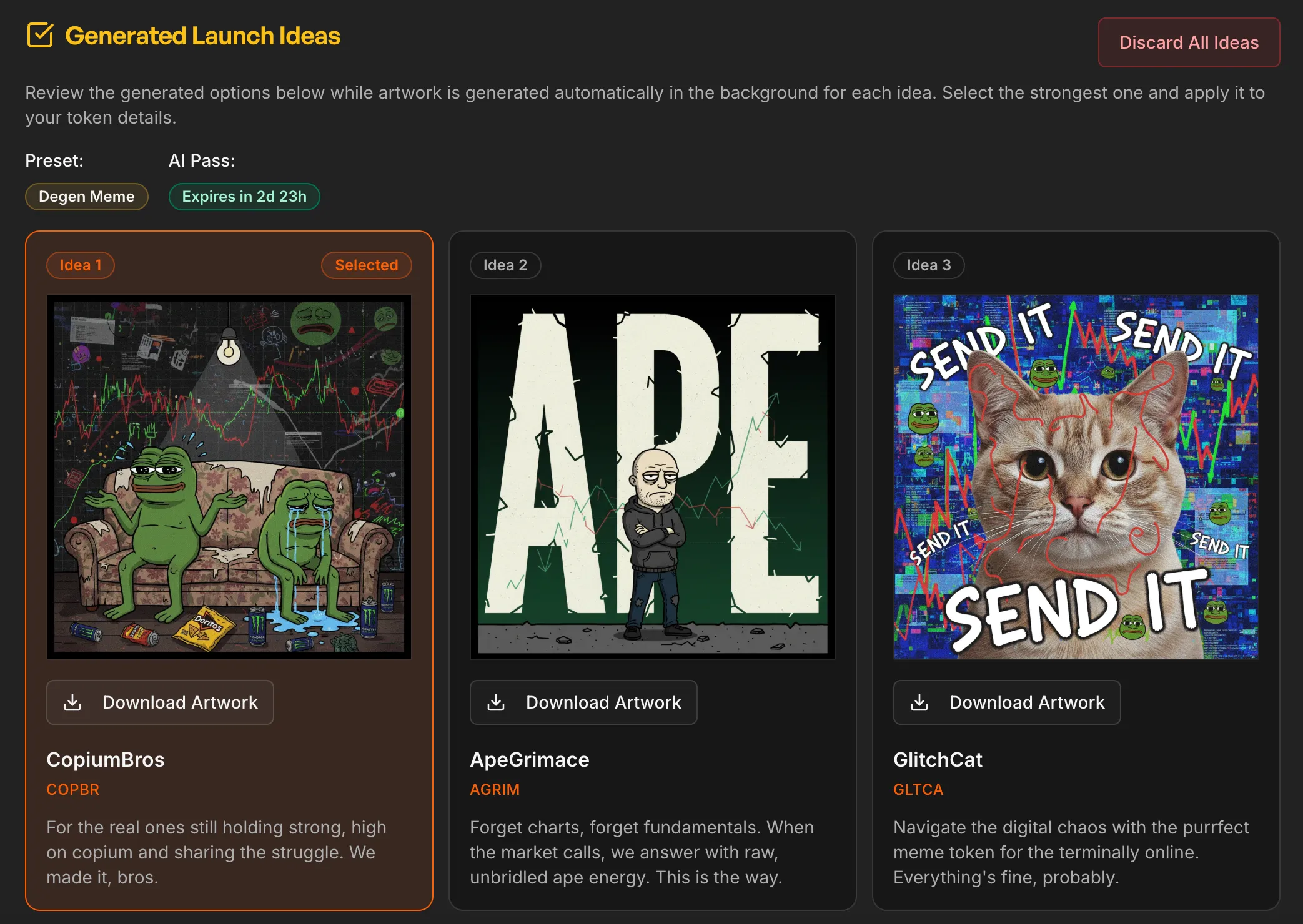Select the ApeGrimace idea title

click(529, 760)
